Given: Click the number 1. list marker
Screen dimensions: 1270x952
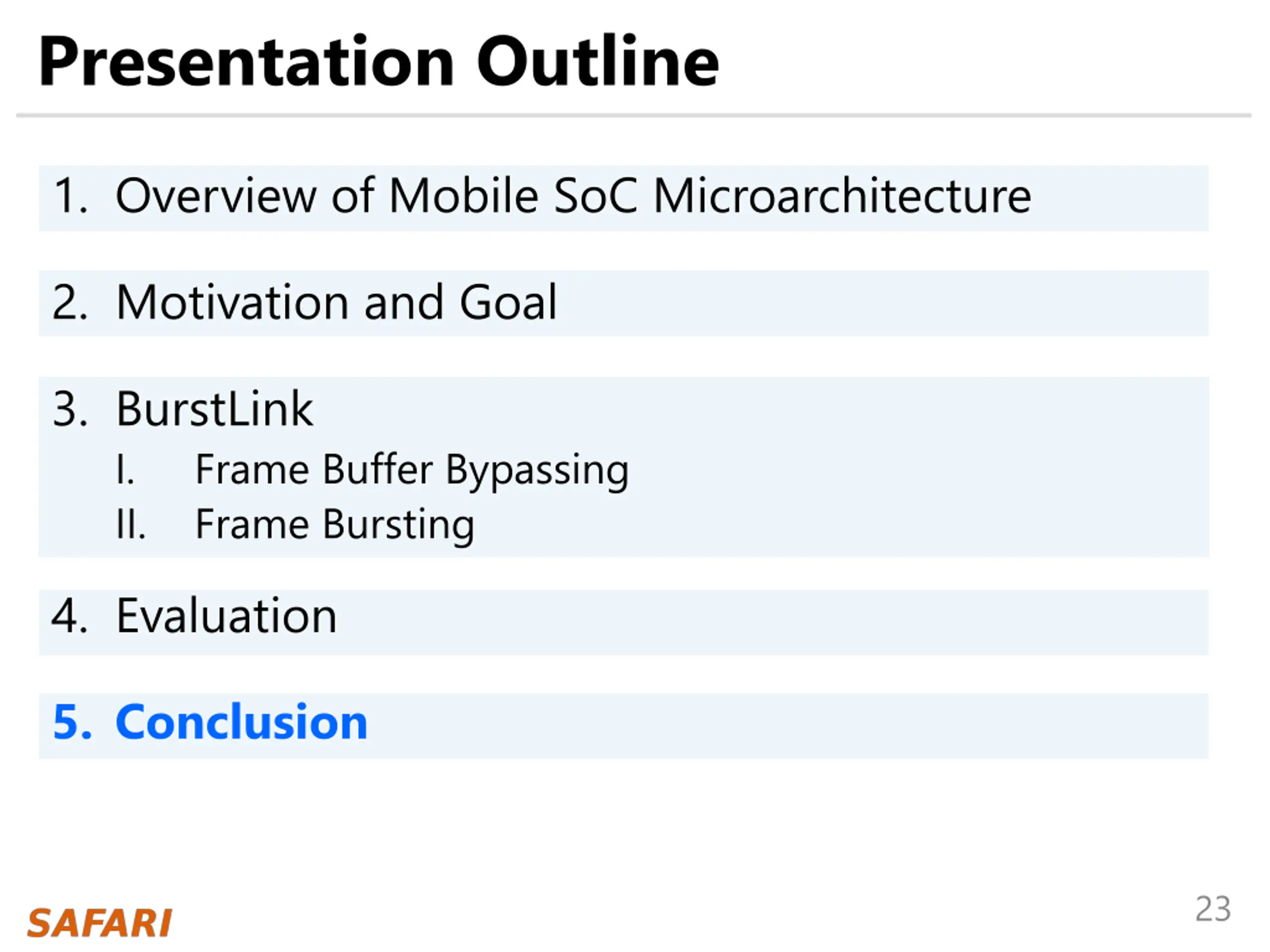Looking at the screenshot, I should pos(70,196).
